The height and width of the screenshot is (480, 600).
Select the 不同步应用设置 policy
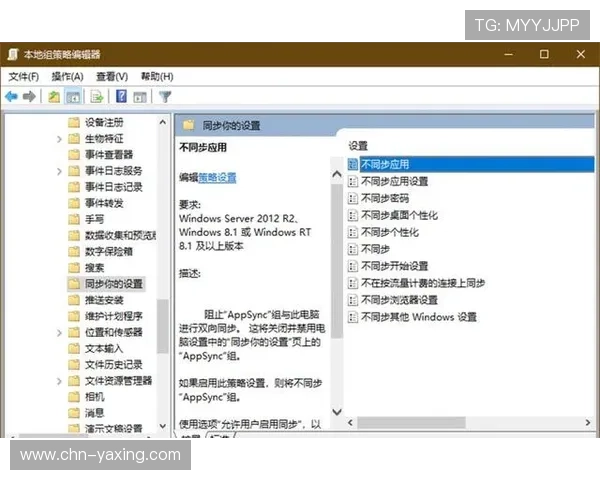point(395,181)
